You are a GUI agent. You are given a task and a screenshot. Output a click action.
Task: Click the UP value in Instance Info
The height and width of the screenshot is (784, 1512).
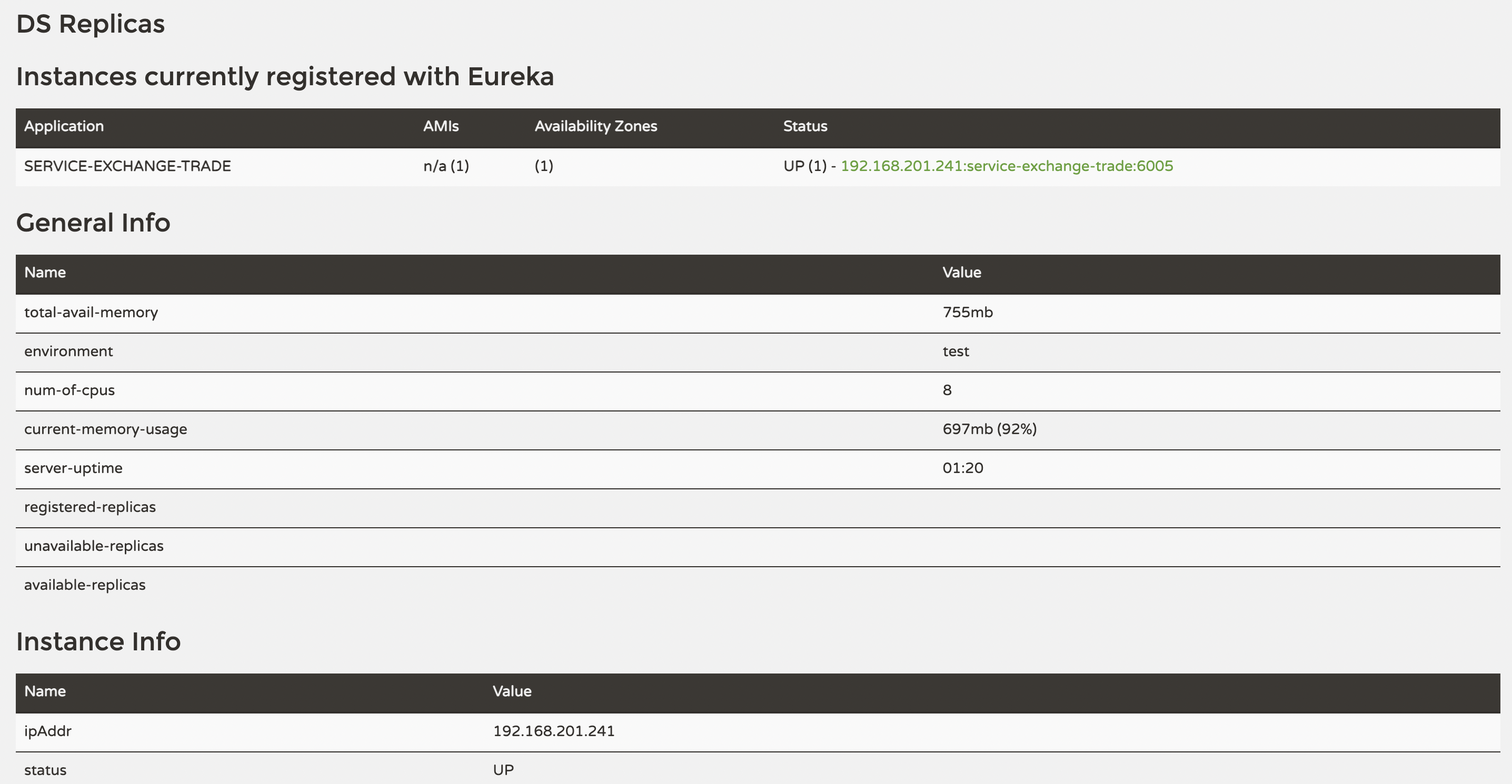pos(503,770)
